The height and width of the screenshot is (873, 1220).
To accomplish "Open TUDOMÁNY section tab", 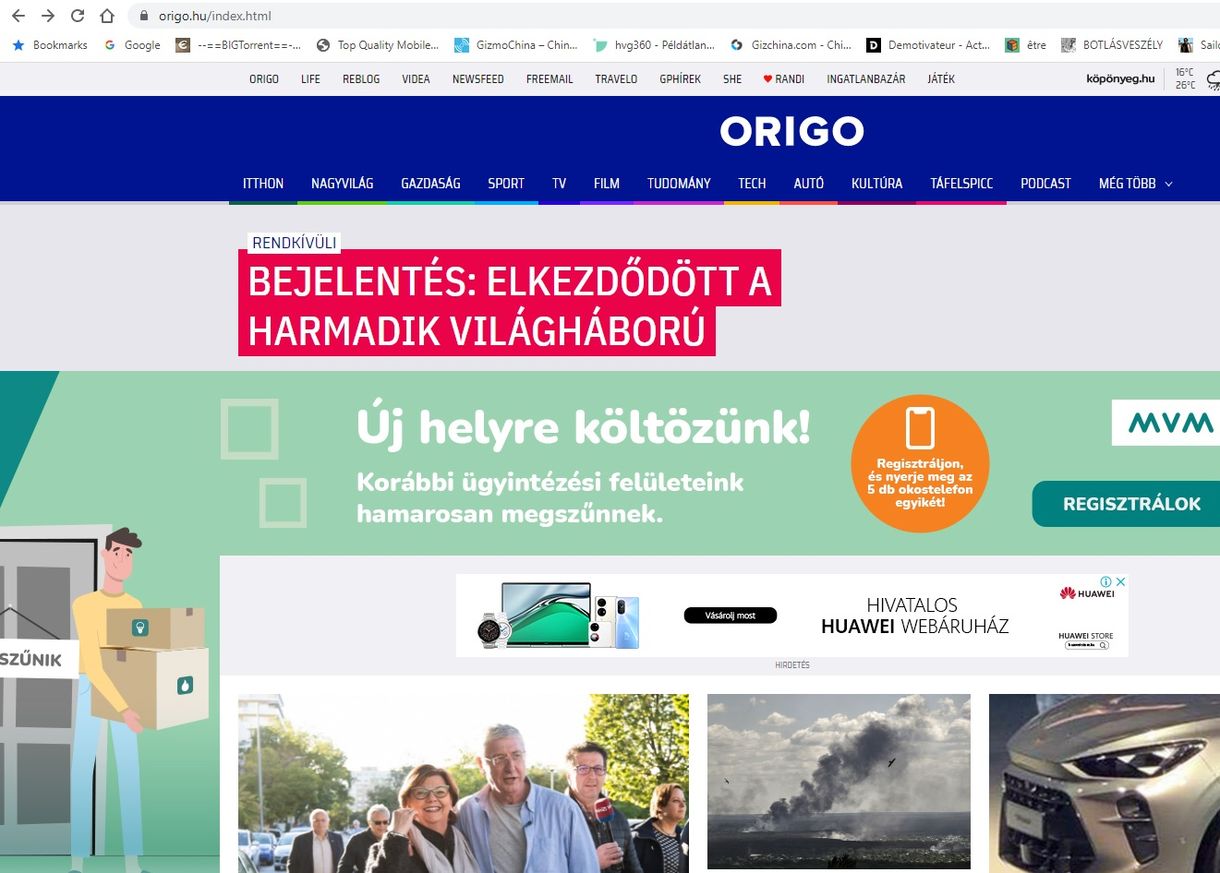I will [x=679, y=183].
